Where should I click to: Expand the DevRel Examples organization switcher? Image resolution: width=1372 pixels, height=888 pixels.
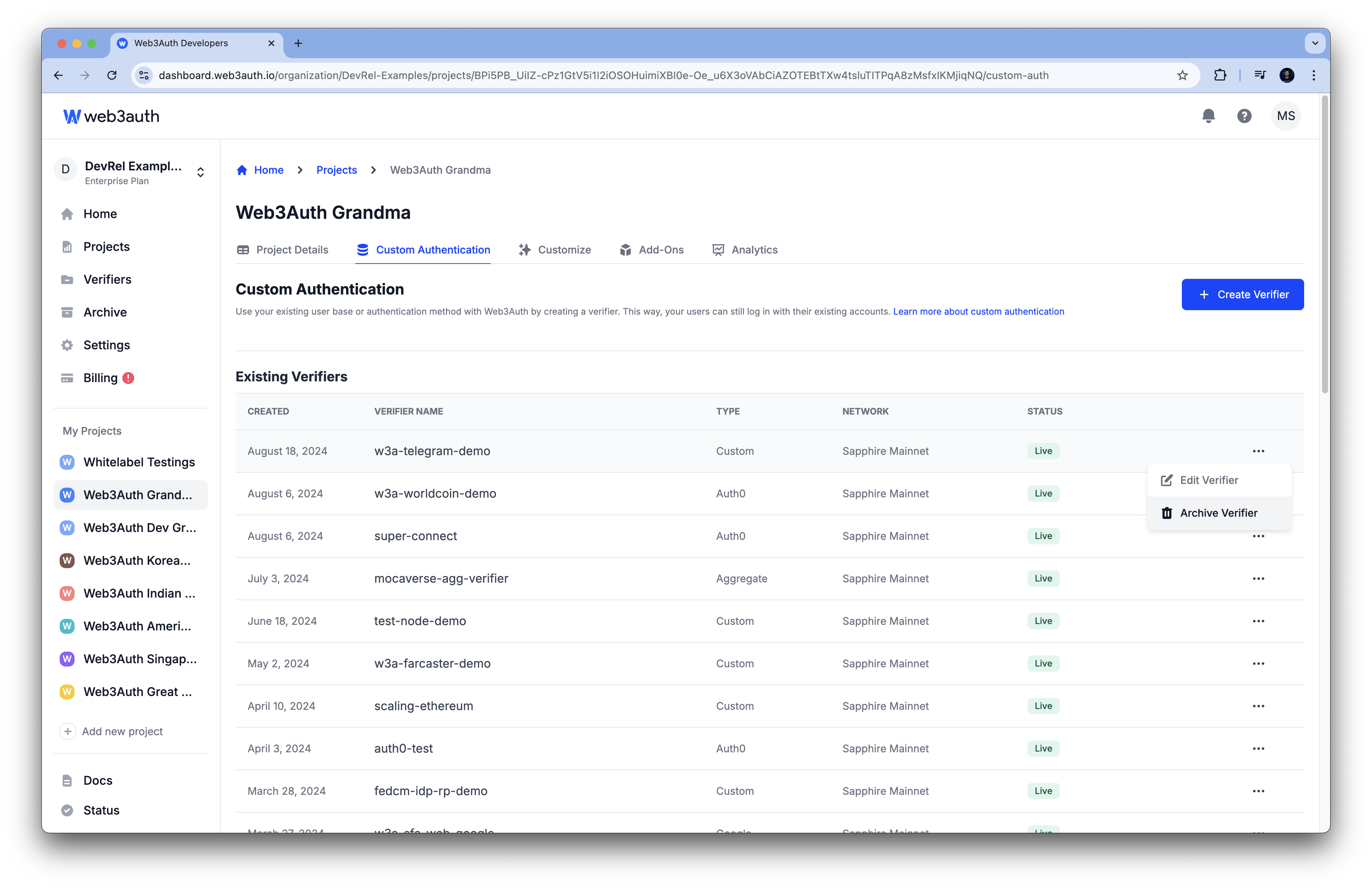click(x=200, y=172)
